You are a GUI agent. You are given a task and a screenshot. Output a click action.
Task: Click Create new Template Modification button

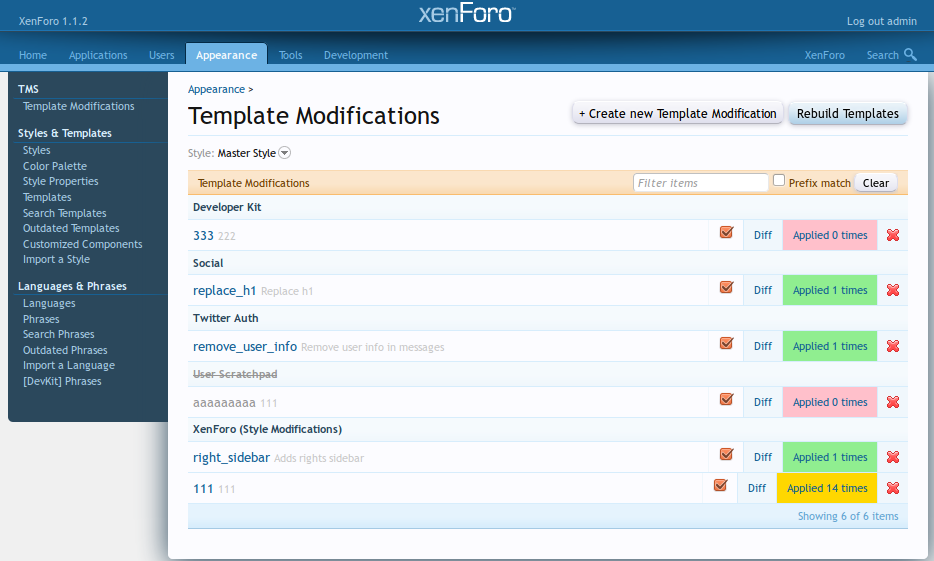pyautogui.click(x=677, y=114)
